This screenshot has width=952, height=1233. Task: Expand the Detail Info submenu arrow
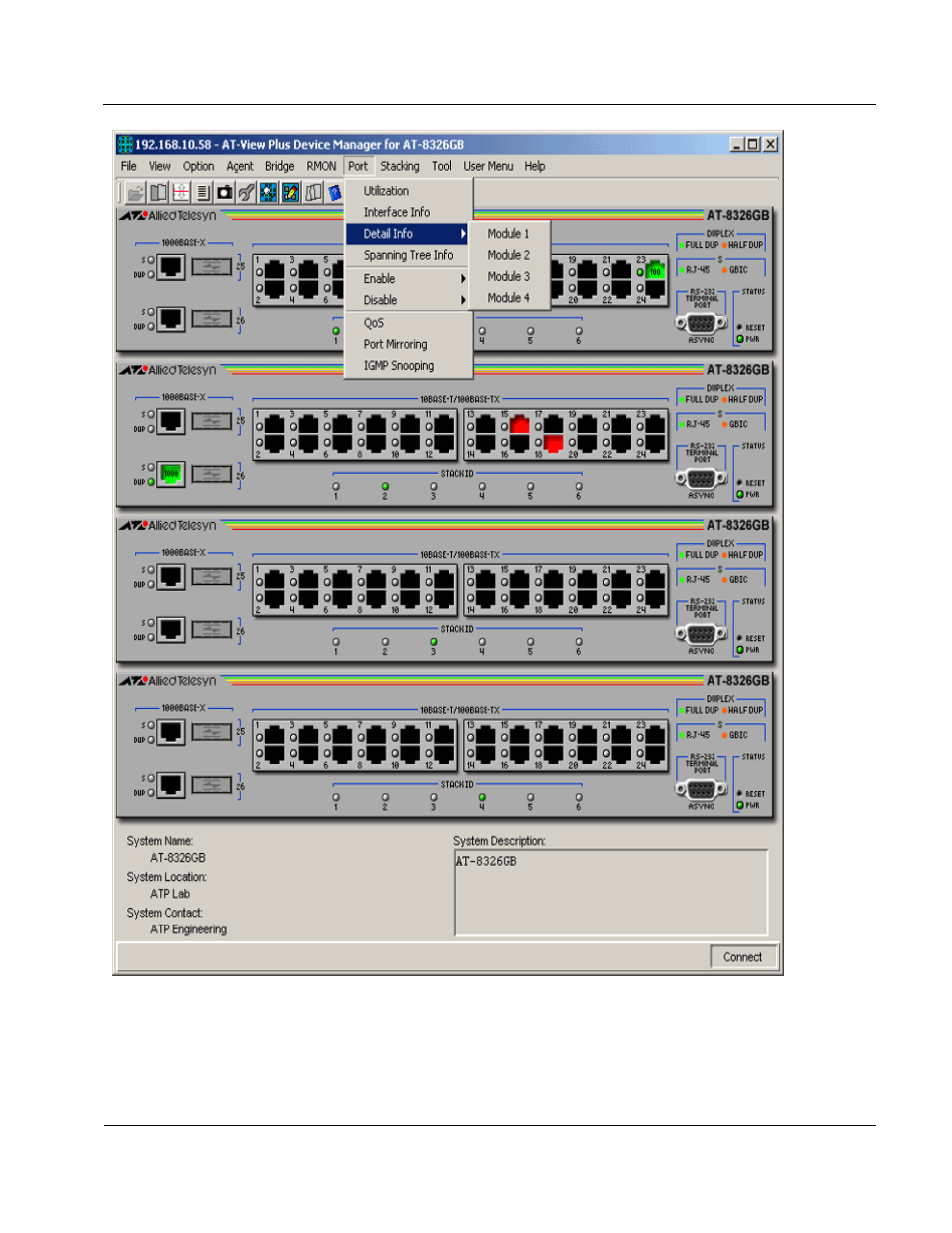tap(463, 234)
